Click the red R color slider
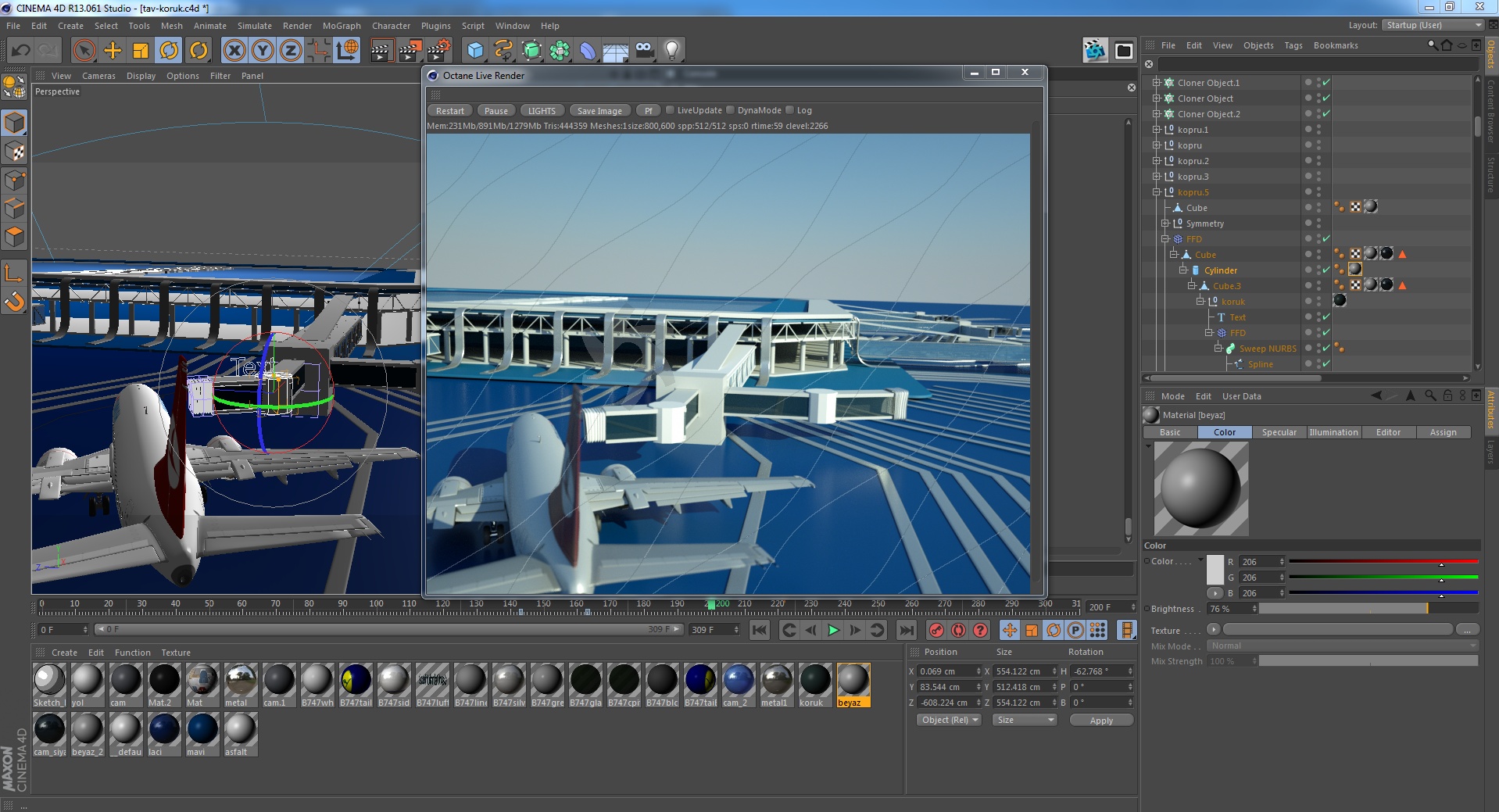Image resolution: width=1499 pixels, height=812 pixels. coord(1383,562)
